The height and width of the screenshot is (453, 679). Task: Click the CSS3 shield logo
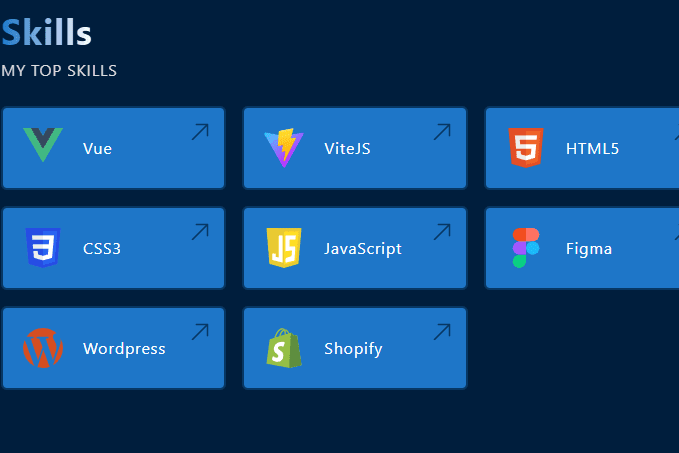pyautogui.click(x=43, y=248)
